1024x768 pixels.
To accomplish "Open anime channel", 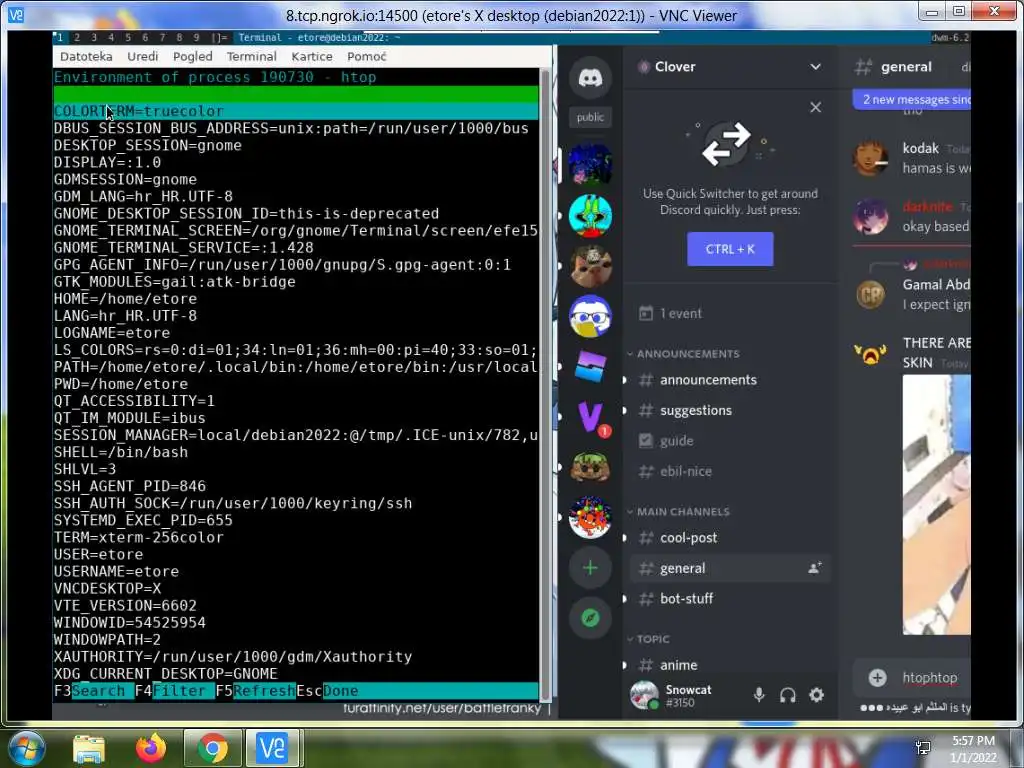I will coord(728,665).
